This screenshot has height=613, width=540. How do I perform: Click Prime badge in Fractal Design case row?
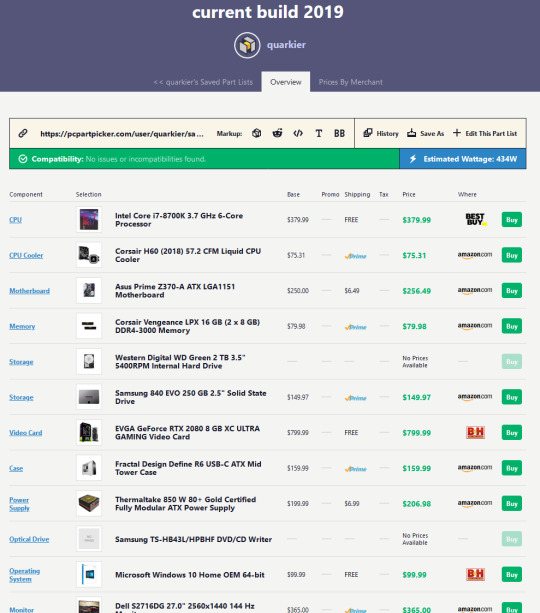[355, 469]
